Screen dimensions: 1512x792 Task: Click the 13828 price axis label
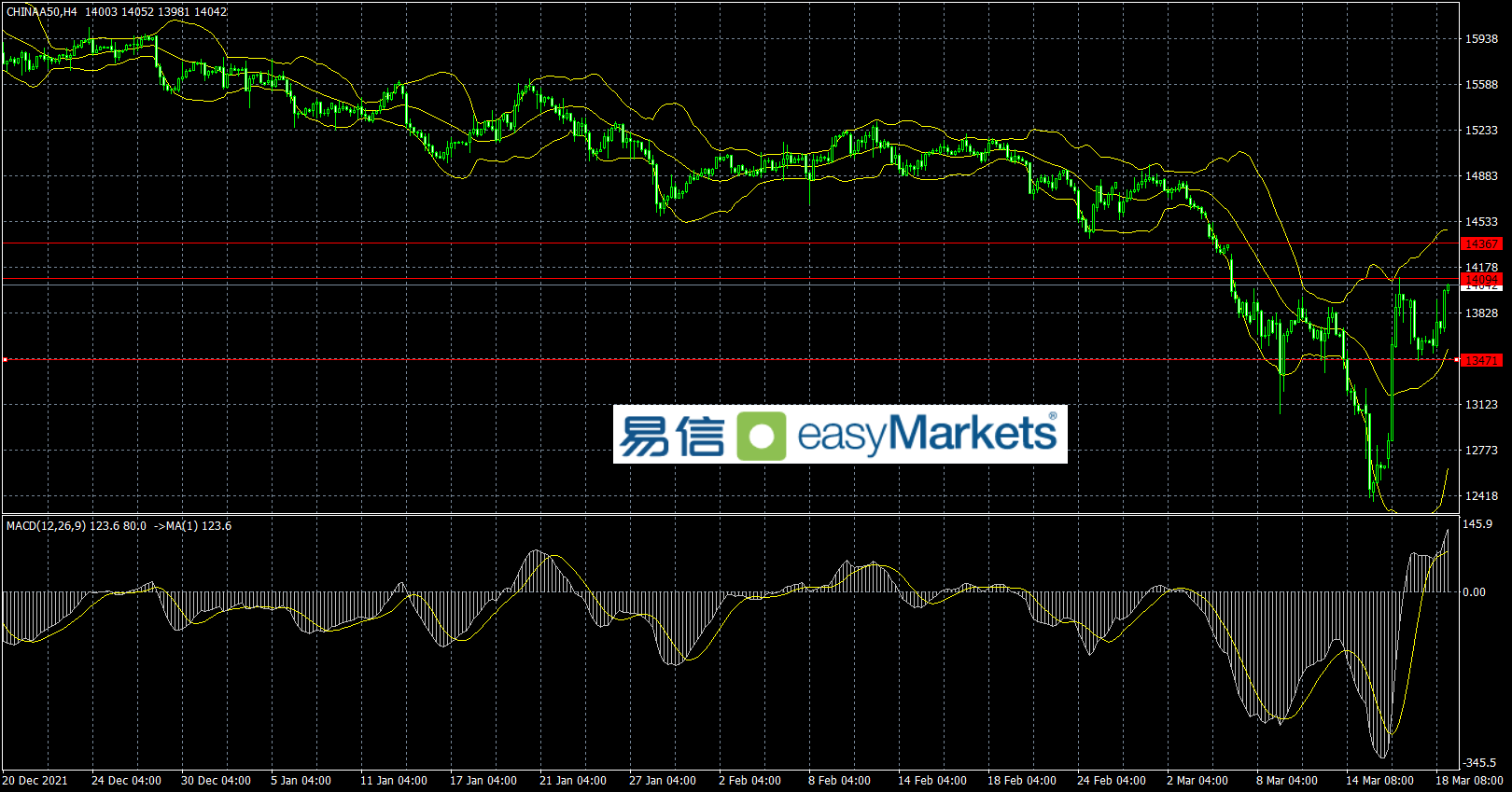[1481, 313]
